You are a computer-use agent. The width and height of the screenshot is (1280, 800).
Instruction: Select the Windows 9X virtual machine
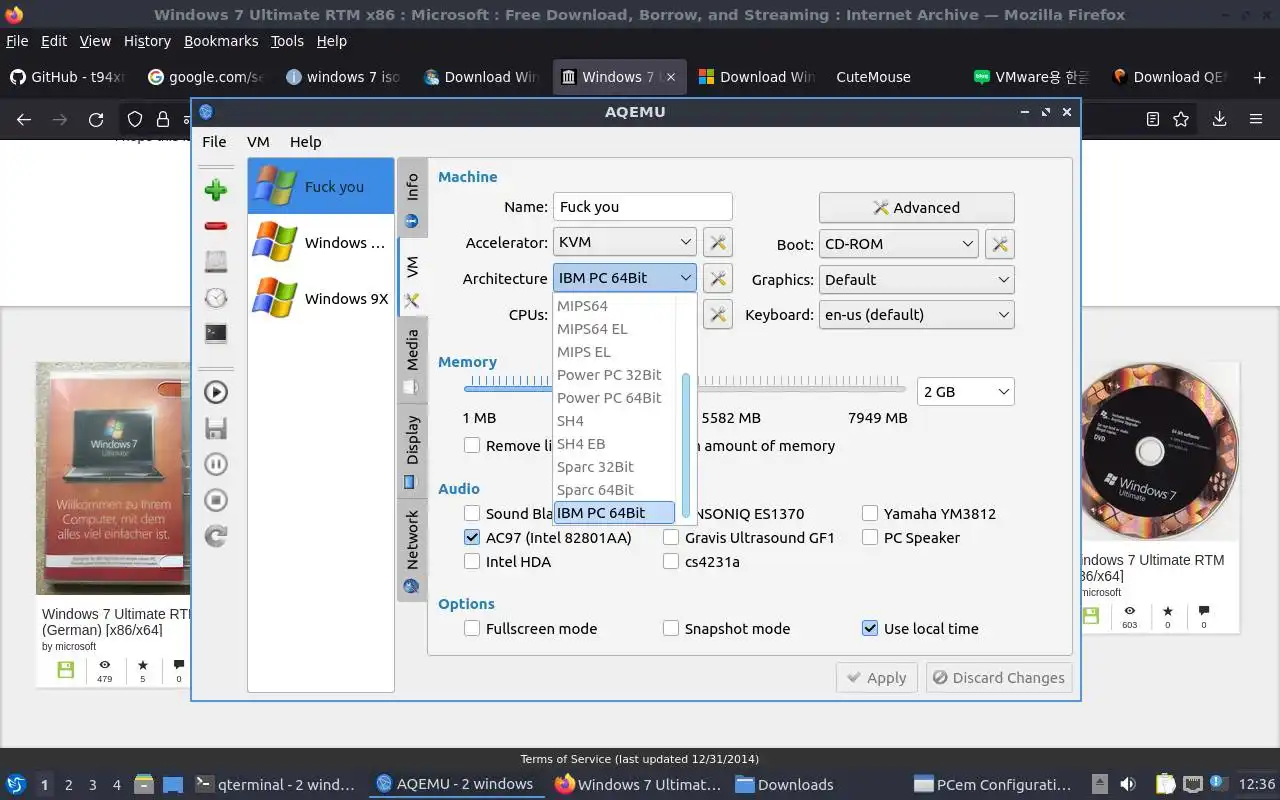click(x=321, y=298)
